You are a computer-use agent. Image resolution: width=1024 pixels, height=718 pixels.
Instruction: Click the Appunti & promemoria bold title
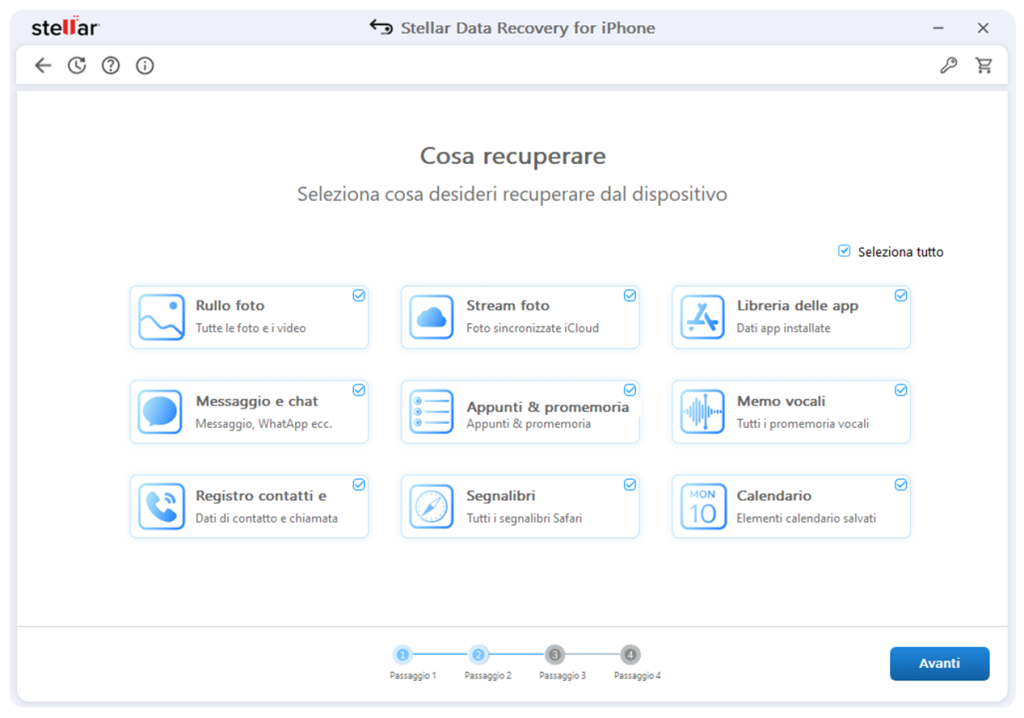547,407
